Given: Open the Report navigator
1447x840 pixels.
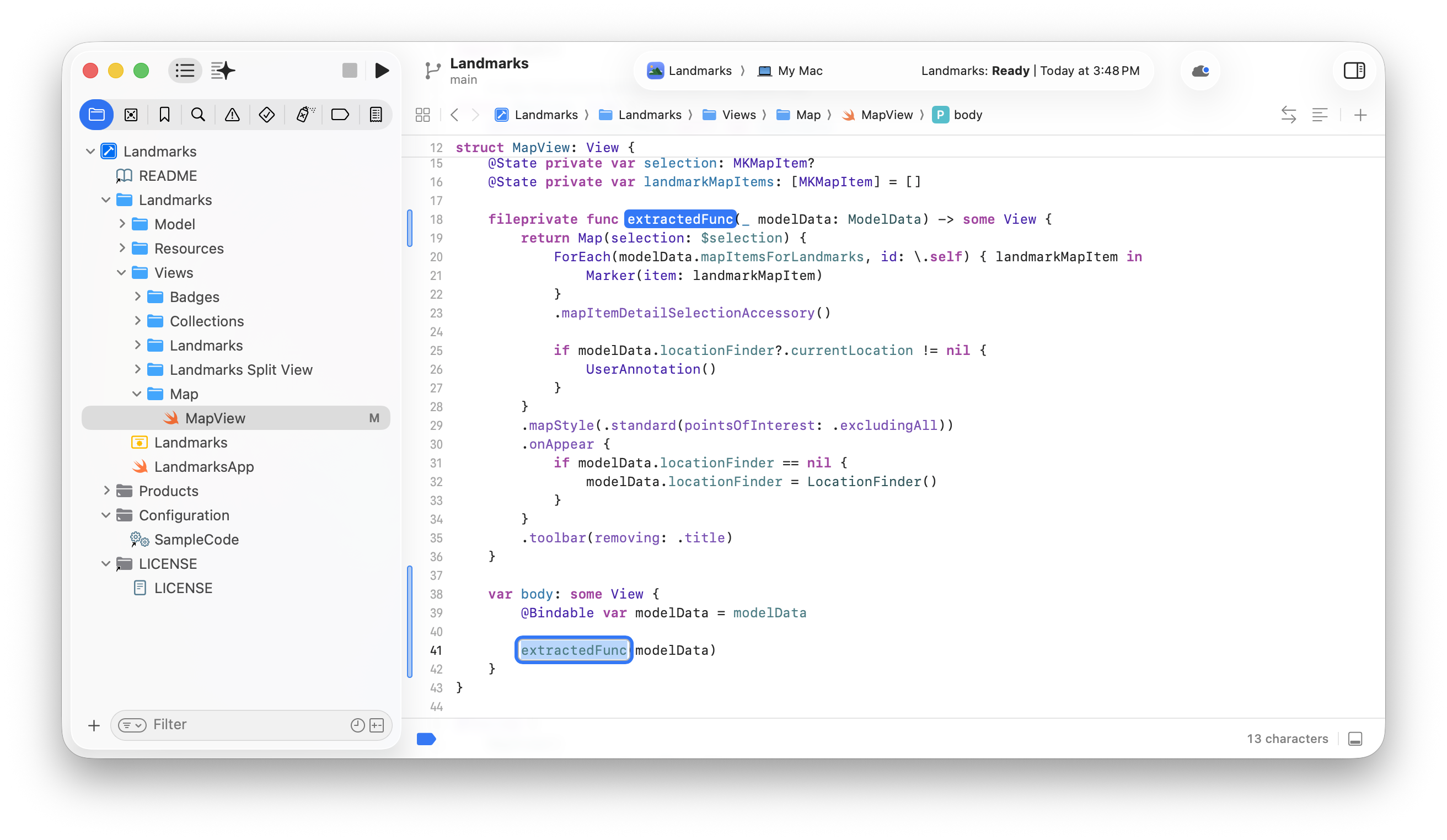Looking at the screenshot, I should [x=376, y=114].
